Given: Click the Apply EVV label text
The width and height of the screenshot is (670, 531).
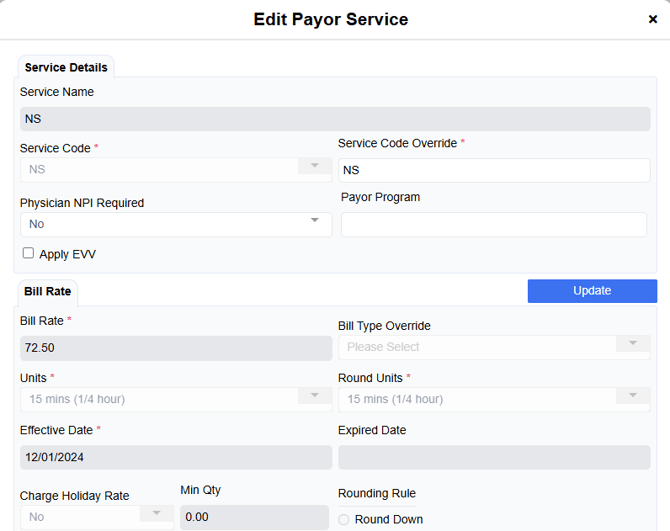Looking at the screenshot, I should (67, 254).
